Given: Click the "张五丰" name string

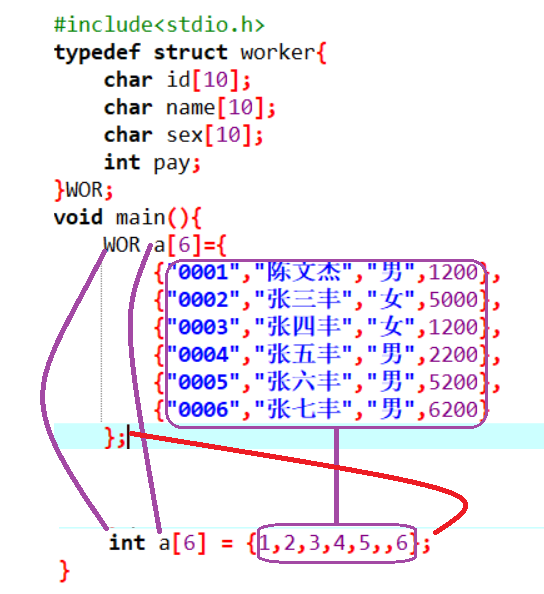Looking at the screenshot, I should (303, 355).
